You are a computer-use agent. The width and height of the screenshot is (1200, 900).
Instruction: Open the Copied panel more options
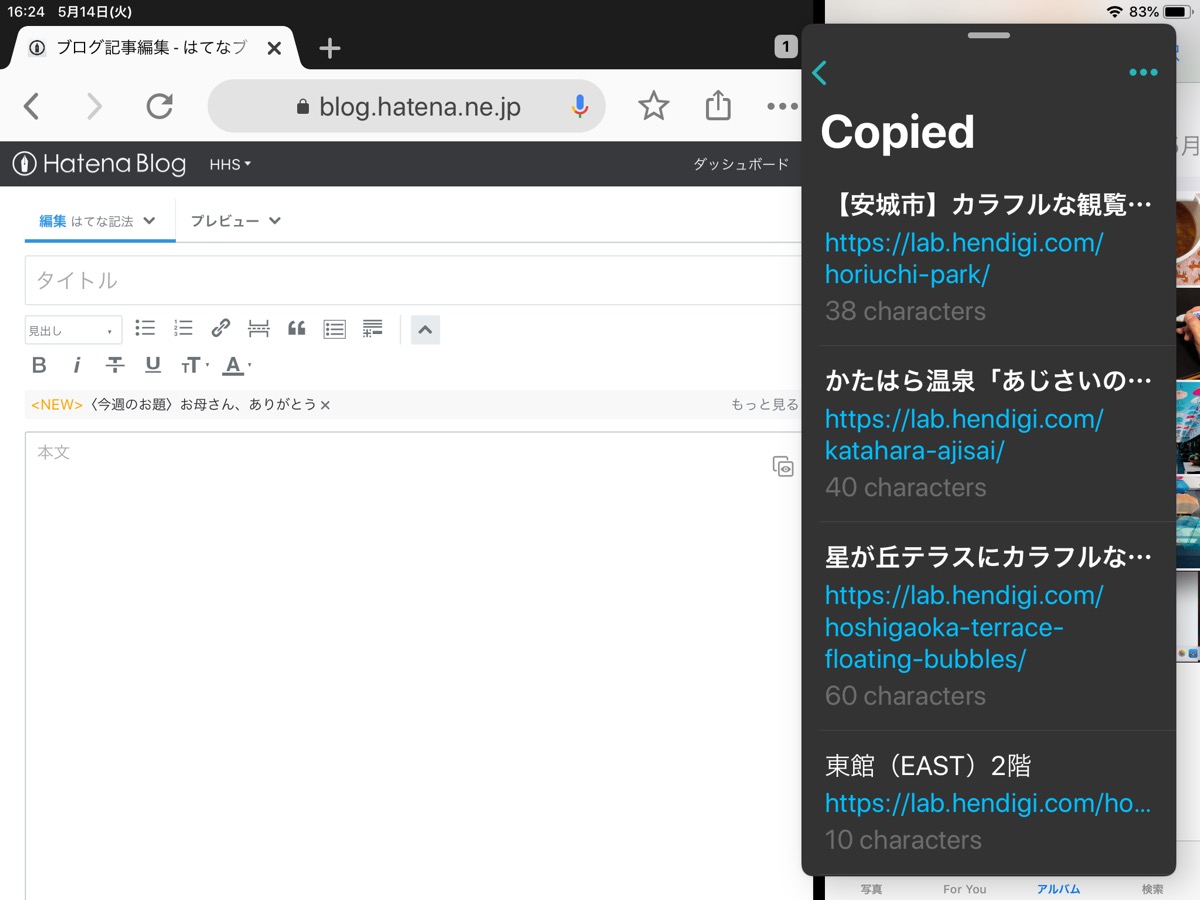[1143, 72]
